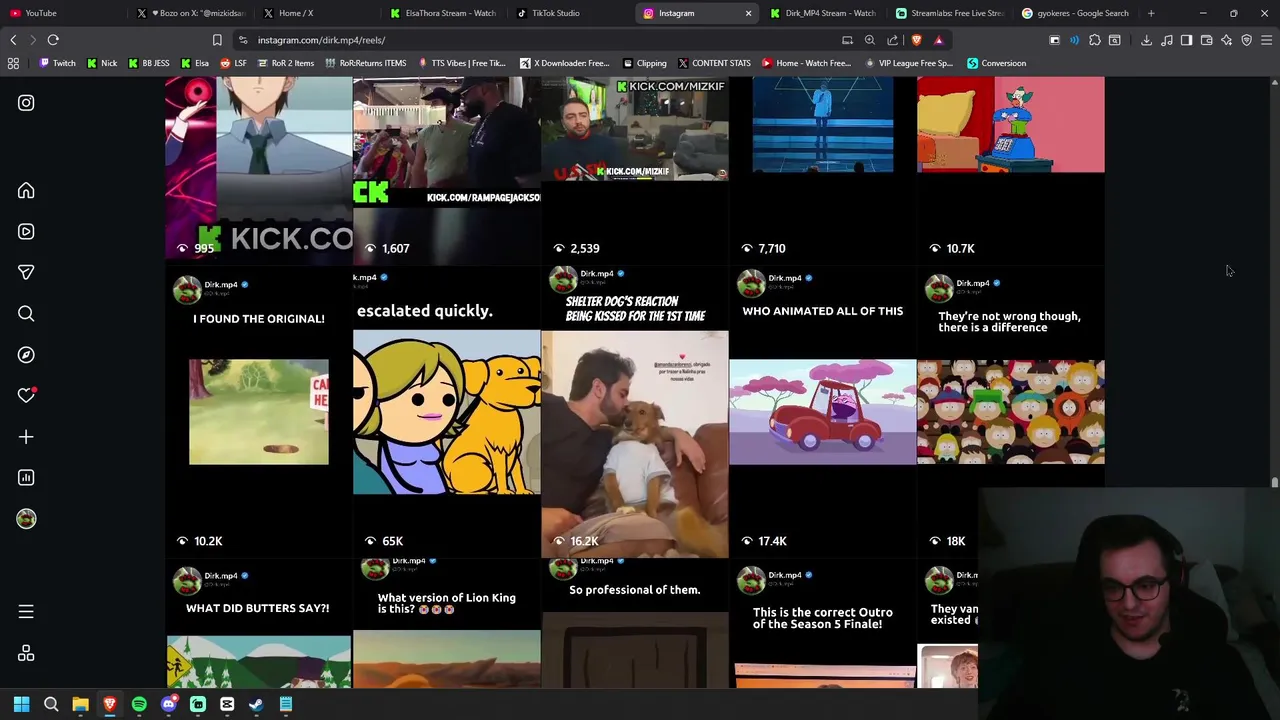Open reel 'So professional of them.'
Screen dimensions: 1280x720
[x=635, y=624]
